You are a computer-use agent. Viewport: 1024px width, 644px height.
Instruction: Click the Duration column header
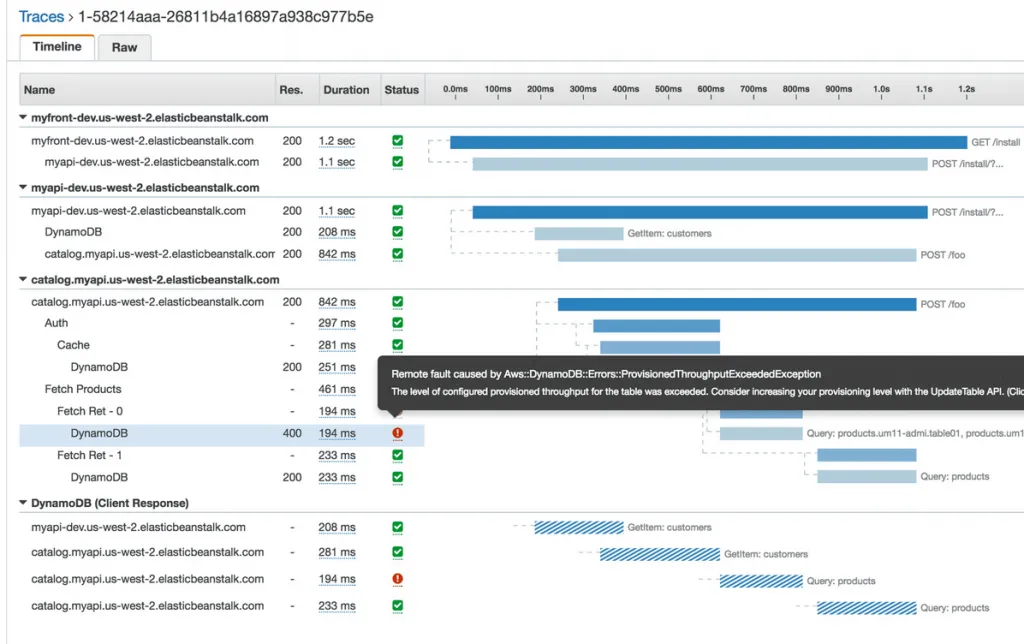(346, 90)
